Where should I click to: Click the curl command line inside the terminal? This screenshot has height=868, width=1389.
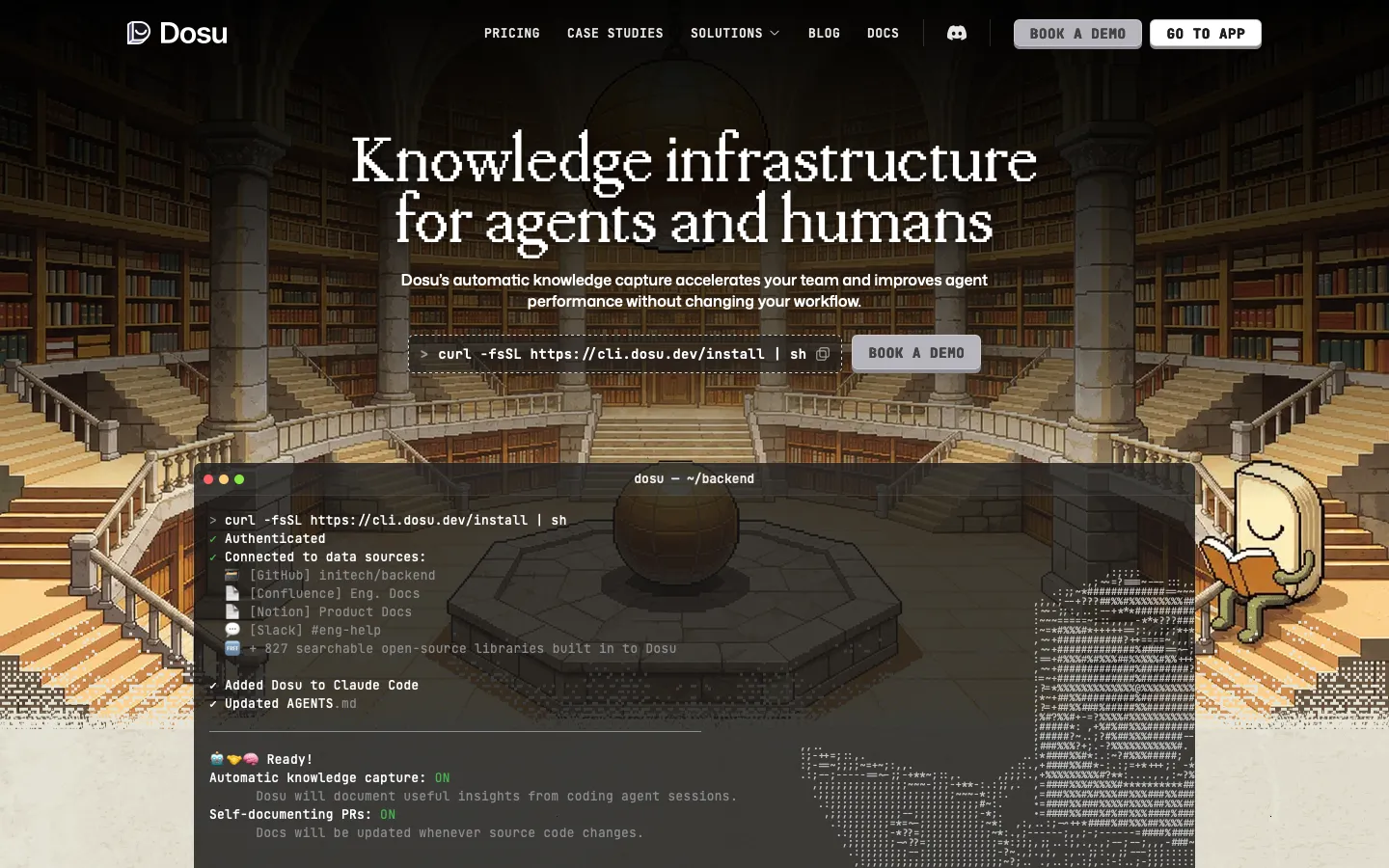388,520
